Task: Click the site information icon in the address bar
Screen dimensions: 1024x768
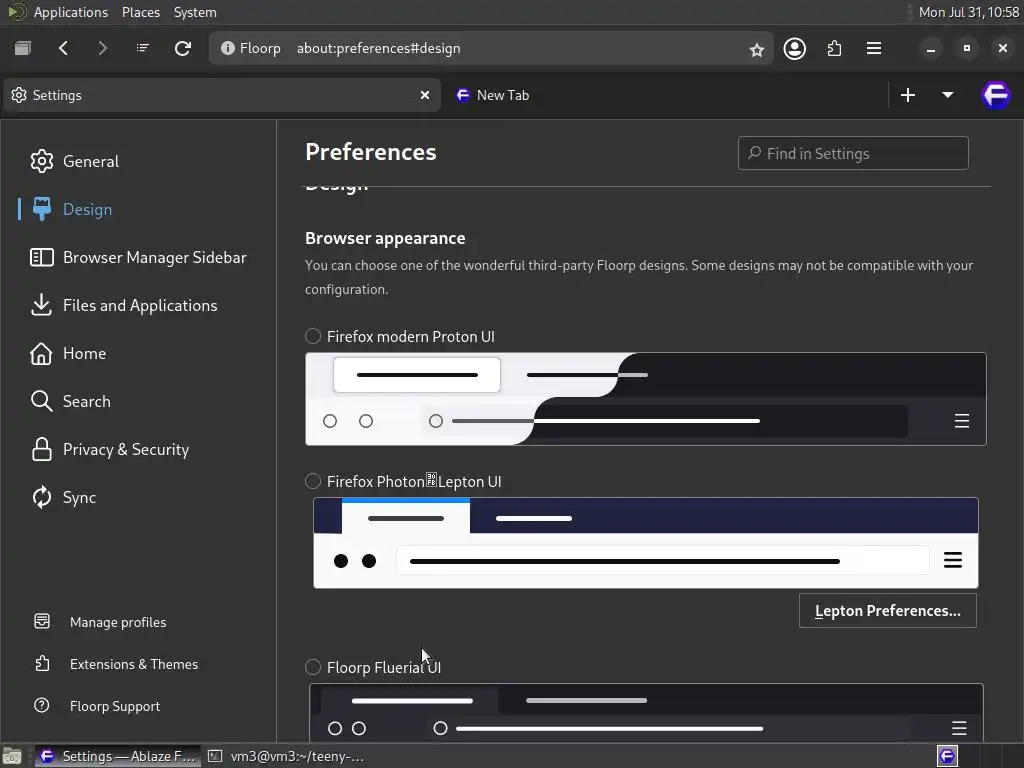Action: point(227,48)
